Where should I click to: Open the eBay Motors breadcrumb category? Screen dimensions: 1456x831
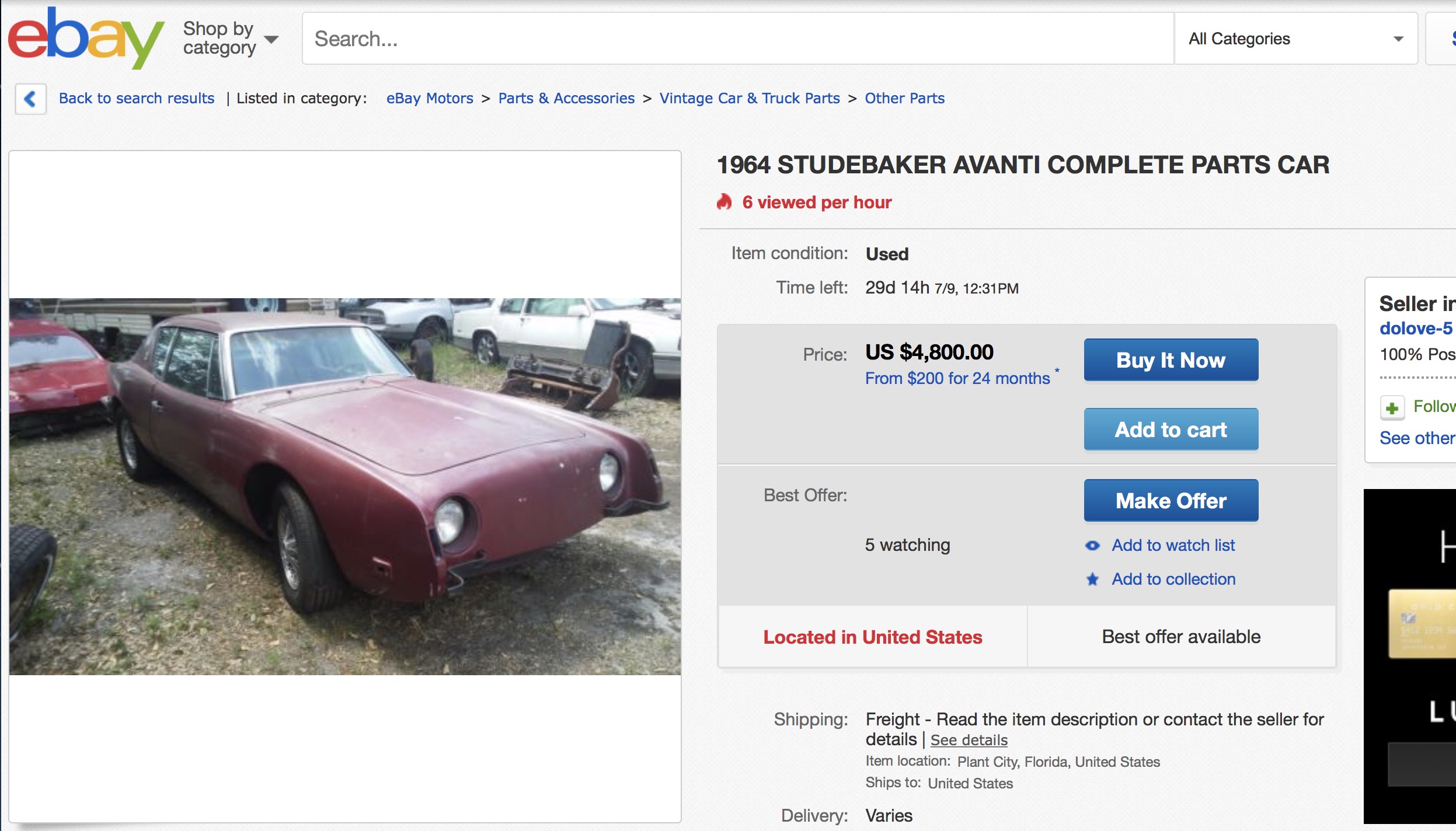(430, 99)
